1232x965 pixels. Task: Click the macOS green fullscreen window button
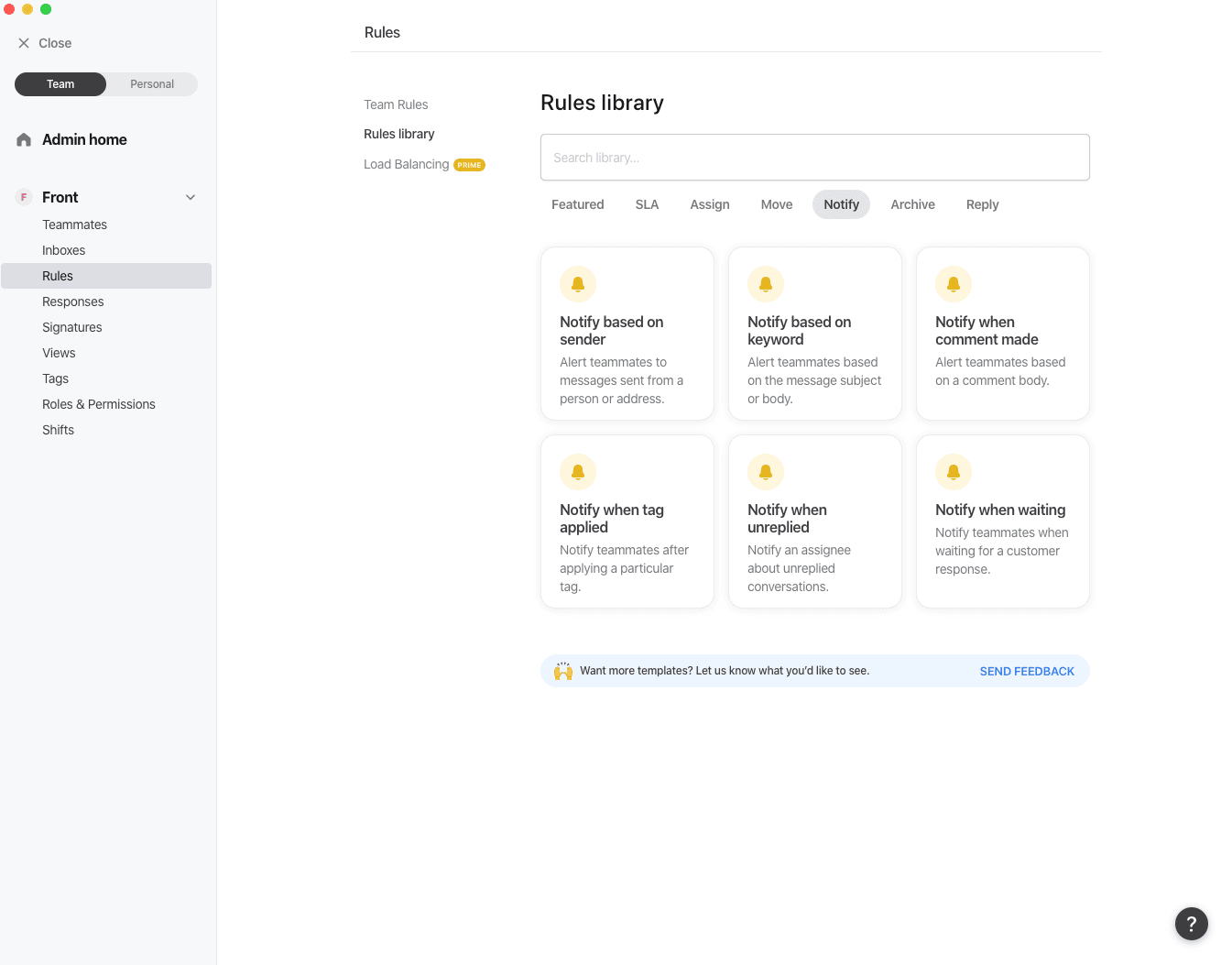[x=46, y=9]
